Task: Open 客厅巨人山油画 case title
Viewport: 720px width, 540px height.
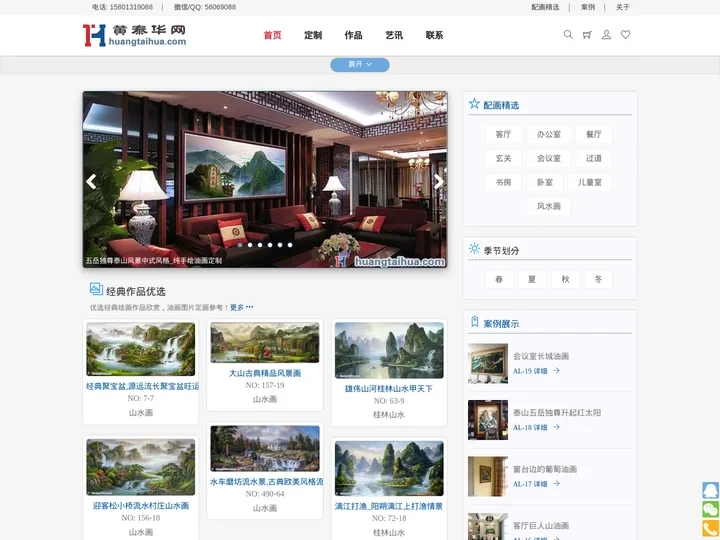Action: (541, 526)
